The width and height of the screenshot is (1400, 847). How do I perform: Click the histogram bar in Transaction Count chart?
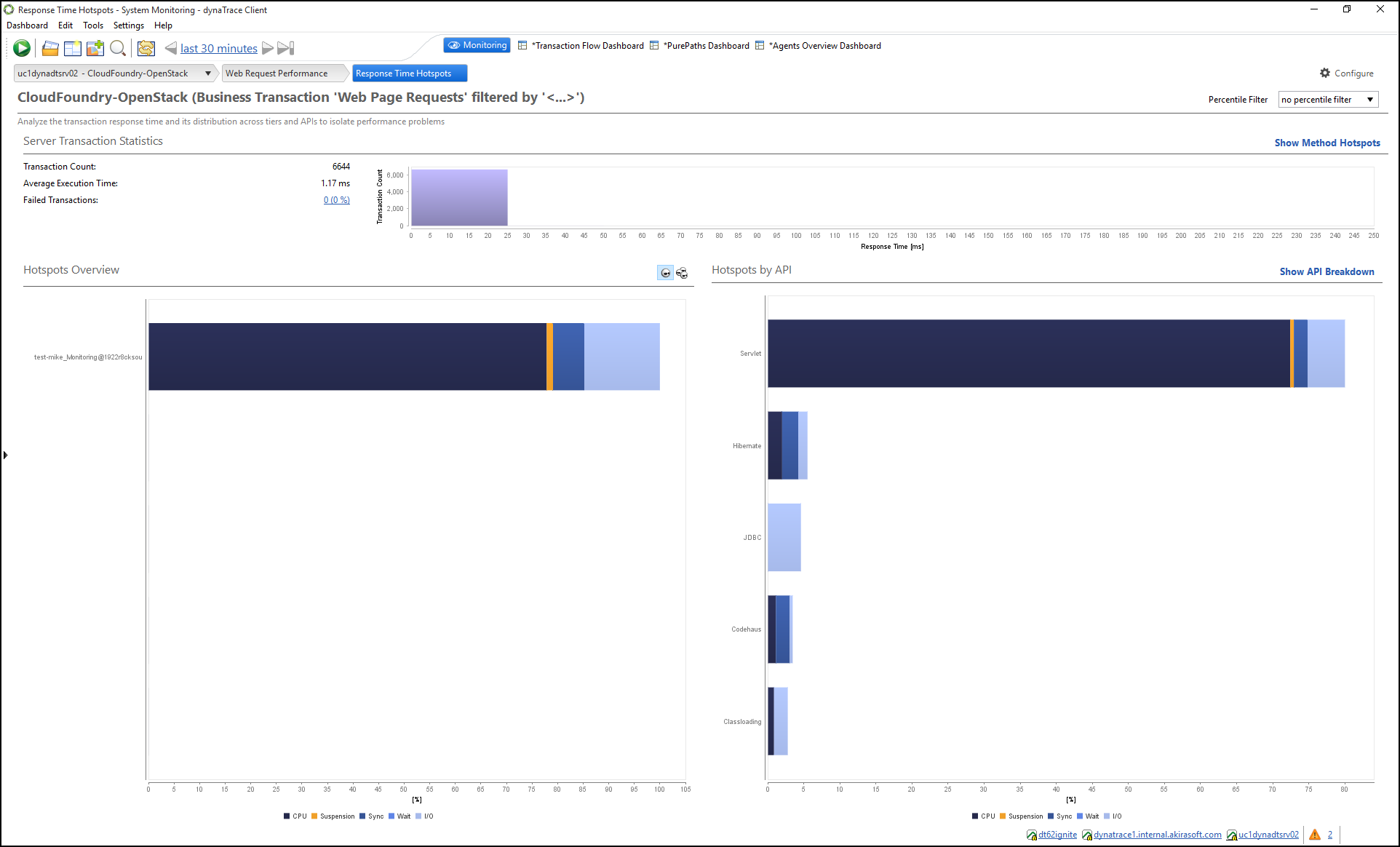coord(459,197)
